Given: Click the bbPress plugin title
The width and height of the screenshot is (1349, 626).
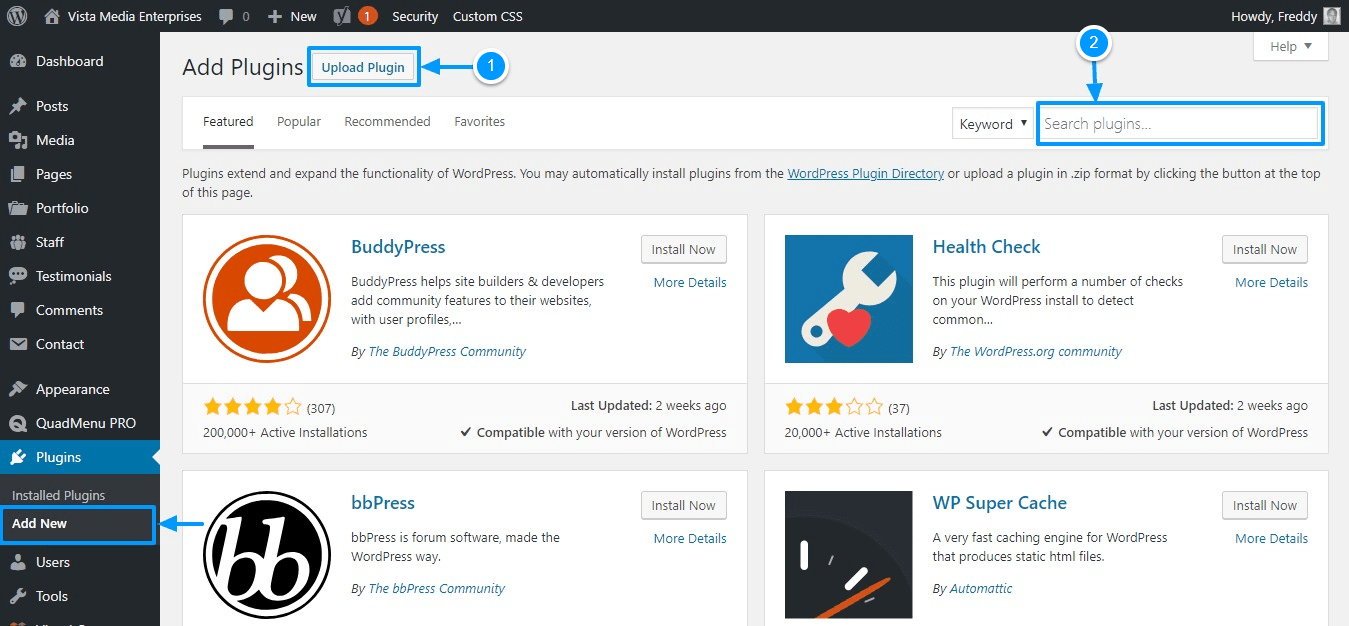Looking at the screenshot, I should pos(383,503).
